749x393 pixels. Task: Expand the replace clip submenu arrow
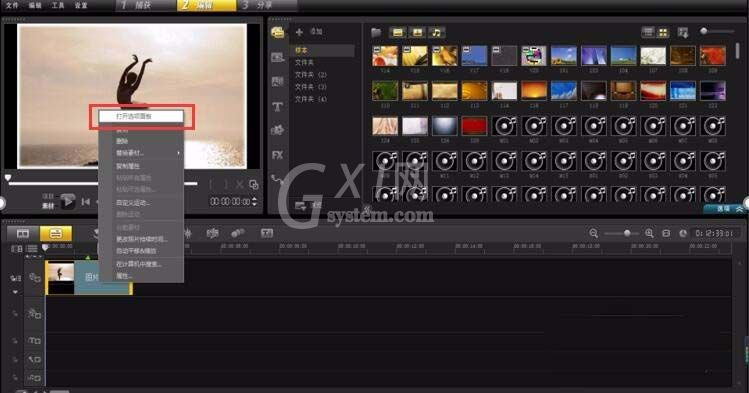tap(179, 153)
